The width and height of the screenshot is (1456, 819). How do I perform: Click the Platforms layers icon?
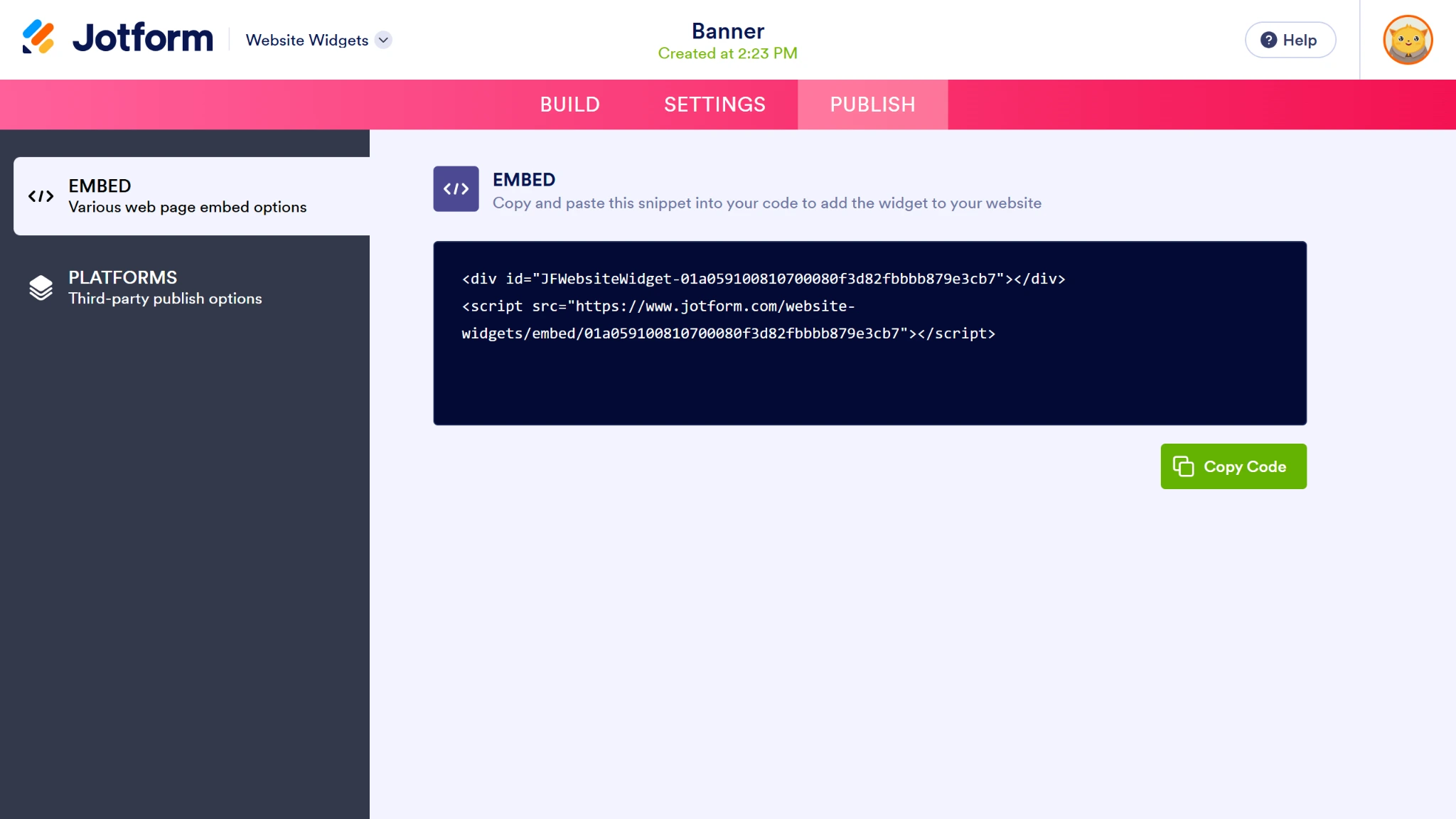coord(41,288)
